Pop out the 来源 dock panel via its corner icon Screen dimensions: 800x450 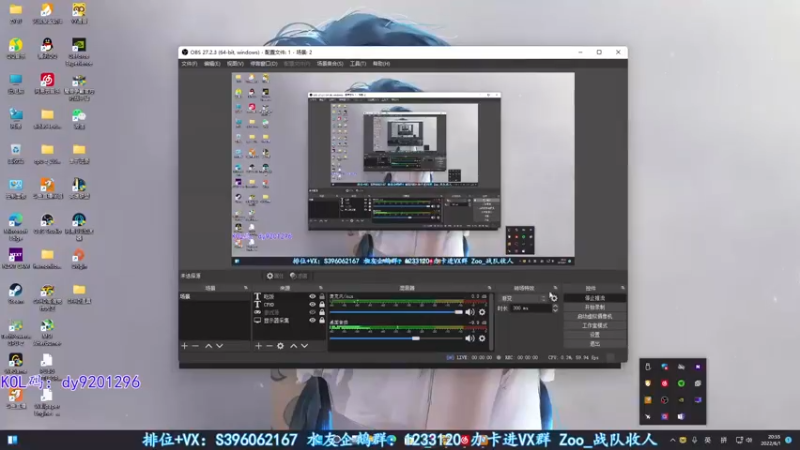point(320,288)
